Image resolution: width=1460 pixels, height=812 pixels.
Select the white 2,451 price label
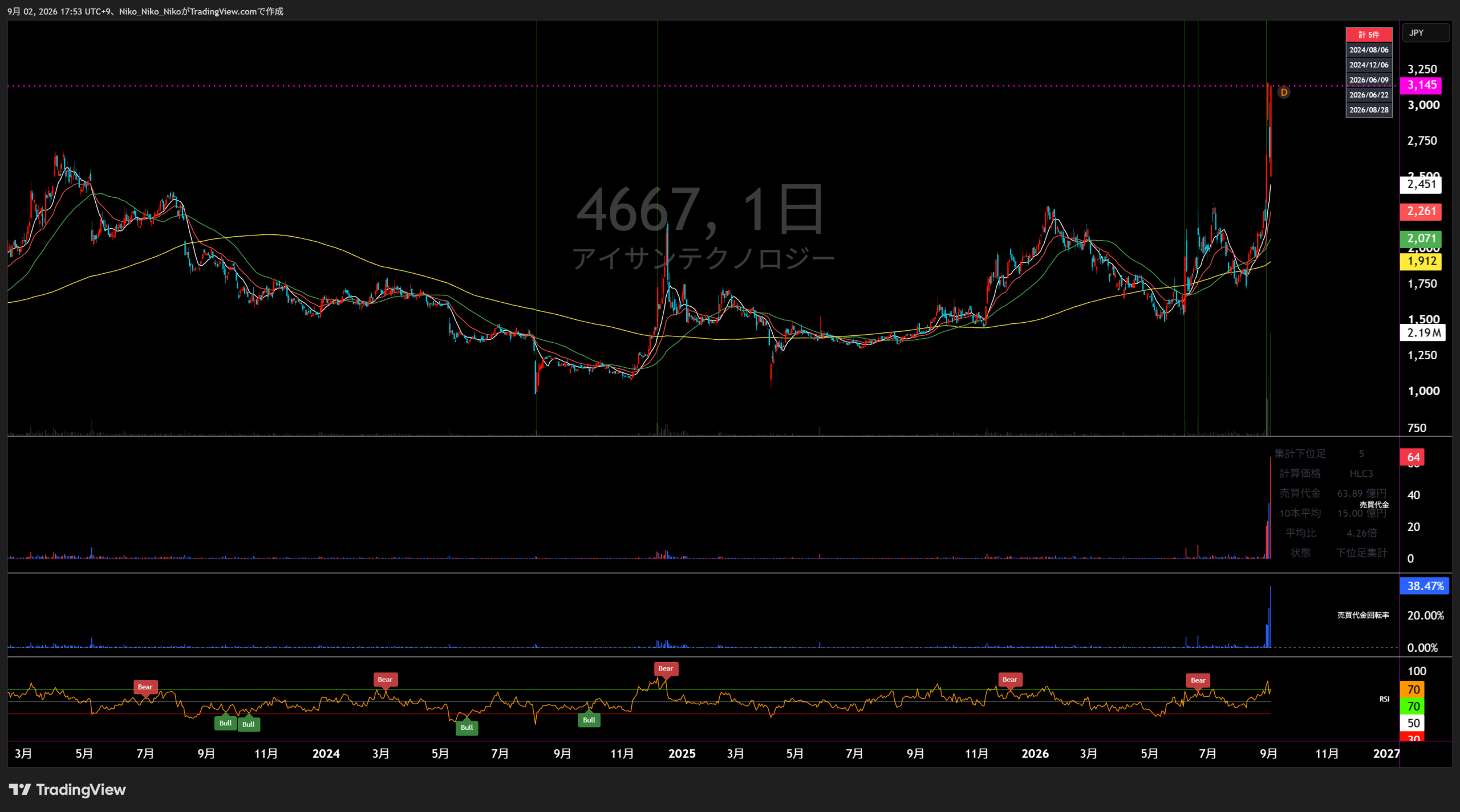[1421, 184]
